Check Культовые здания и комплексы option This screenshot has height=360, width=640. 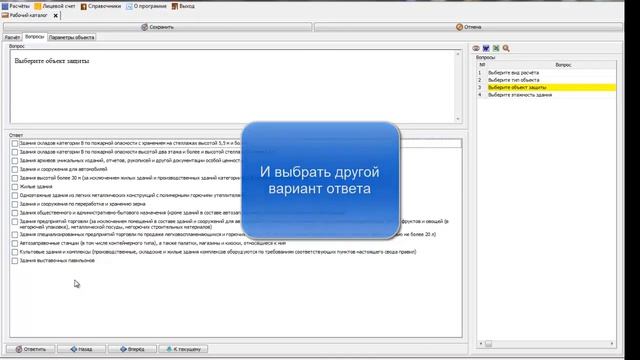pyautogui.click(x=15, y=252)
